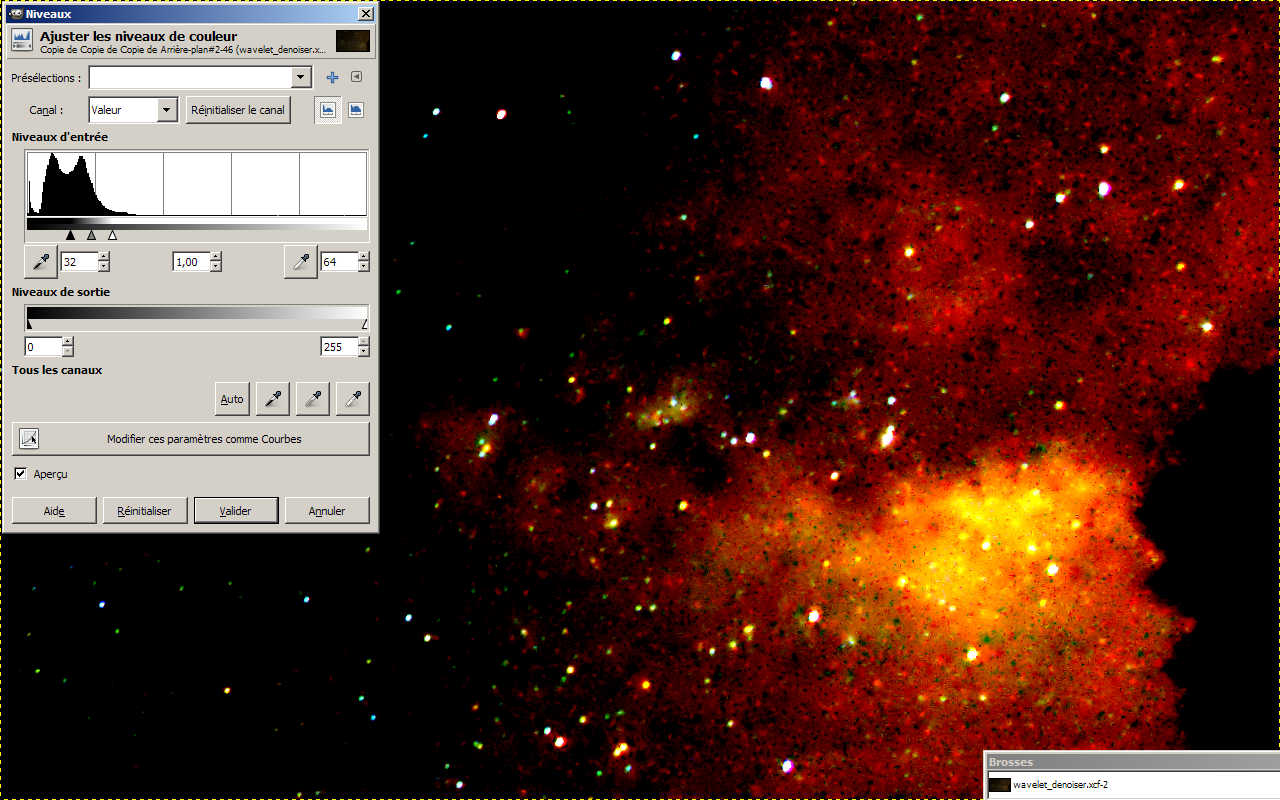Confirm levels with Valider button
This screenshot has width=1280, height=800.
point(235,511)
